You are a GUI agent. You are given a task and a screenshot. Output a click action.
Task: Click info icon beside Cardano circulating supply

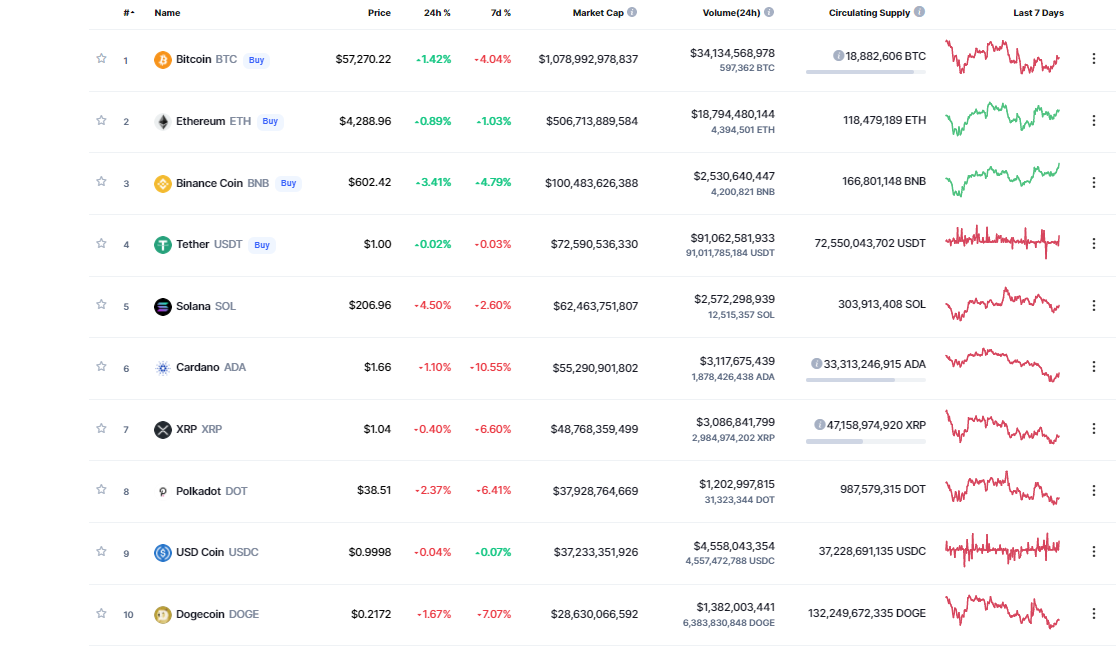(x=816, y=364)
